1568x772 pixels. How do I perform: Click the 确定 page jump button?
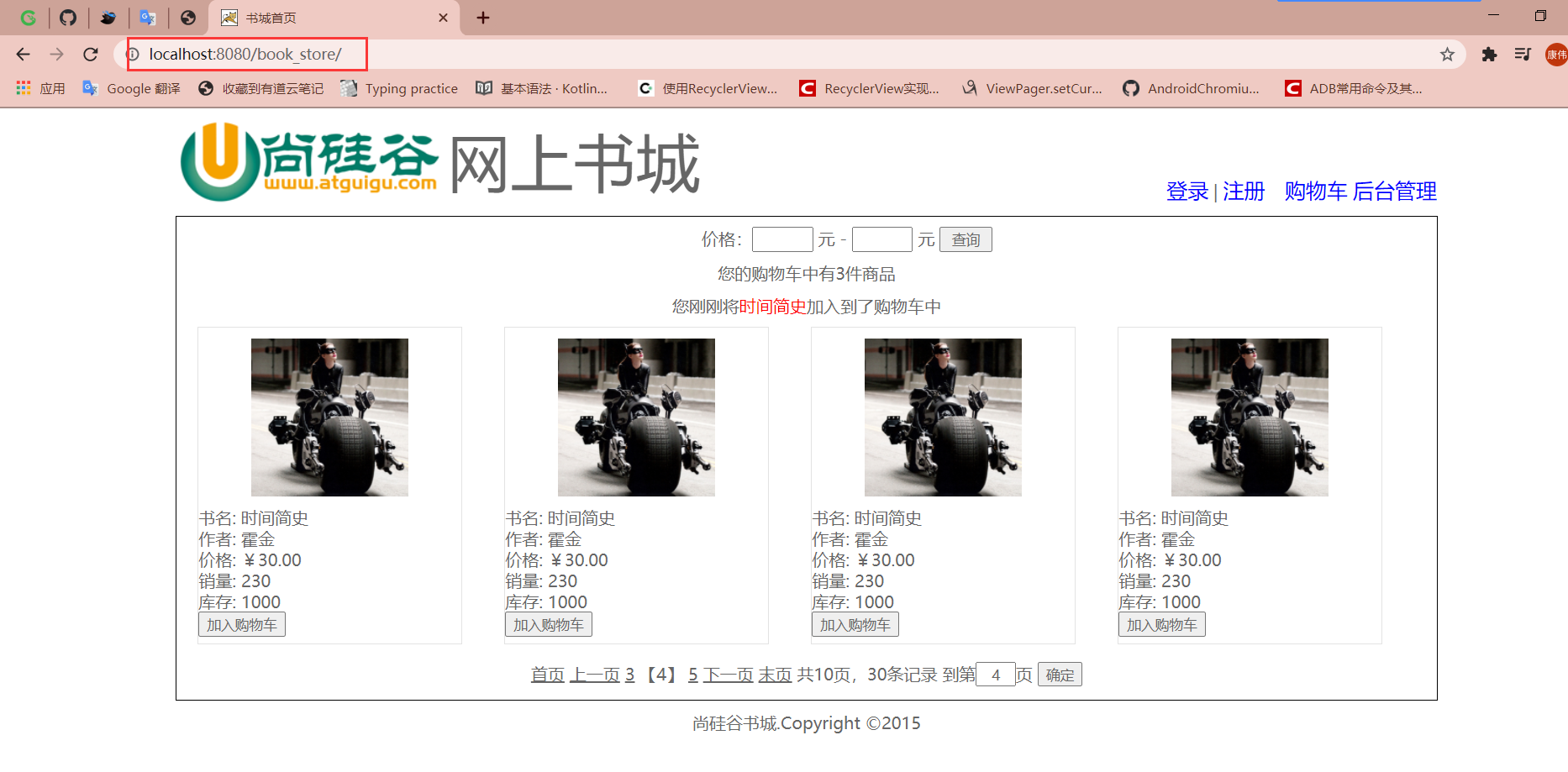coord(1059,675)
